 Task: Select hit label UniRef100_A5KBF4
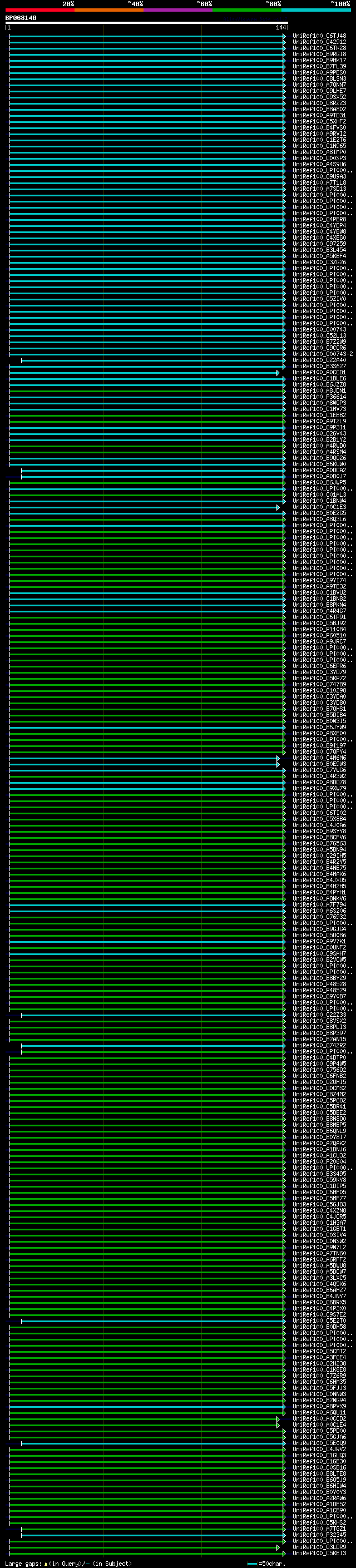(319, 256)
